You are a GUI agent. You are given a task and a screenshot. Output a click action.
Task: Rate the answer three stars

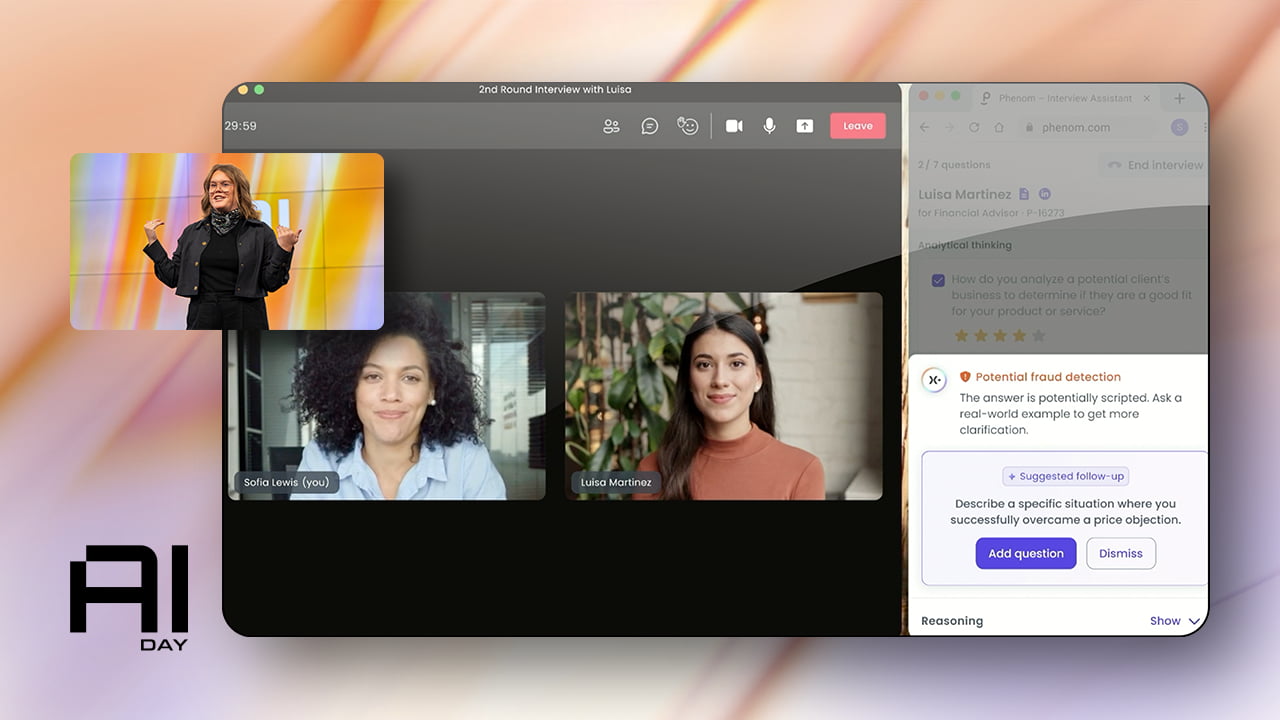coord(1000,336)
